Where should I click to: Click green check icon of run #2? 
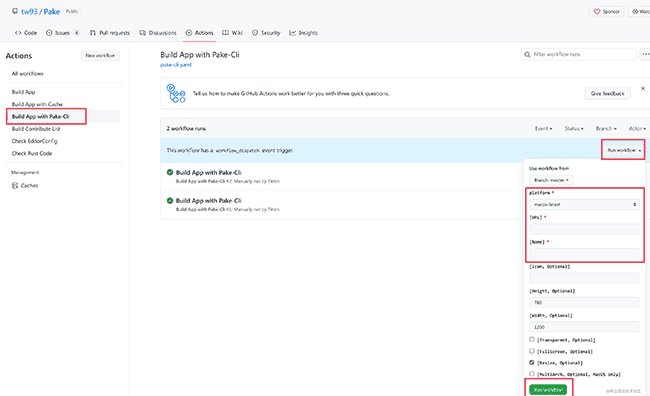click(170, 172)
